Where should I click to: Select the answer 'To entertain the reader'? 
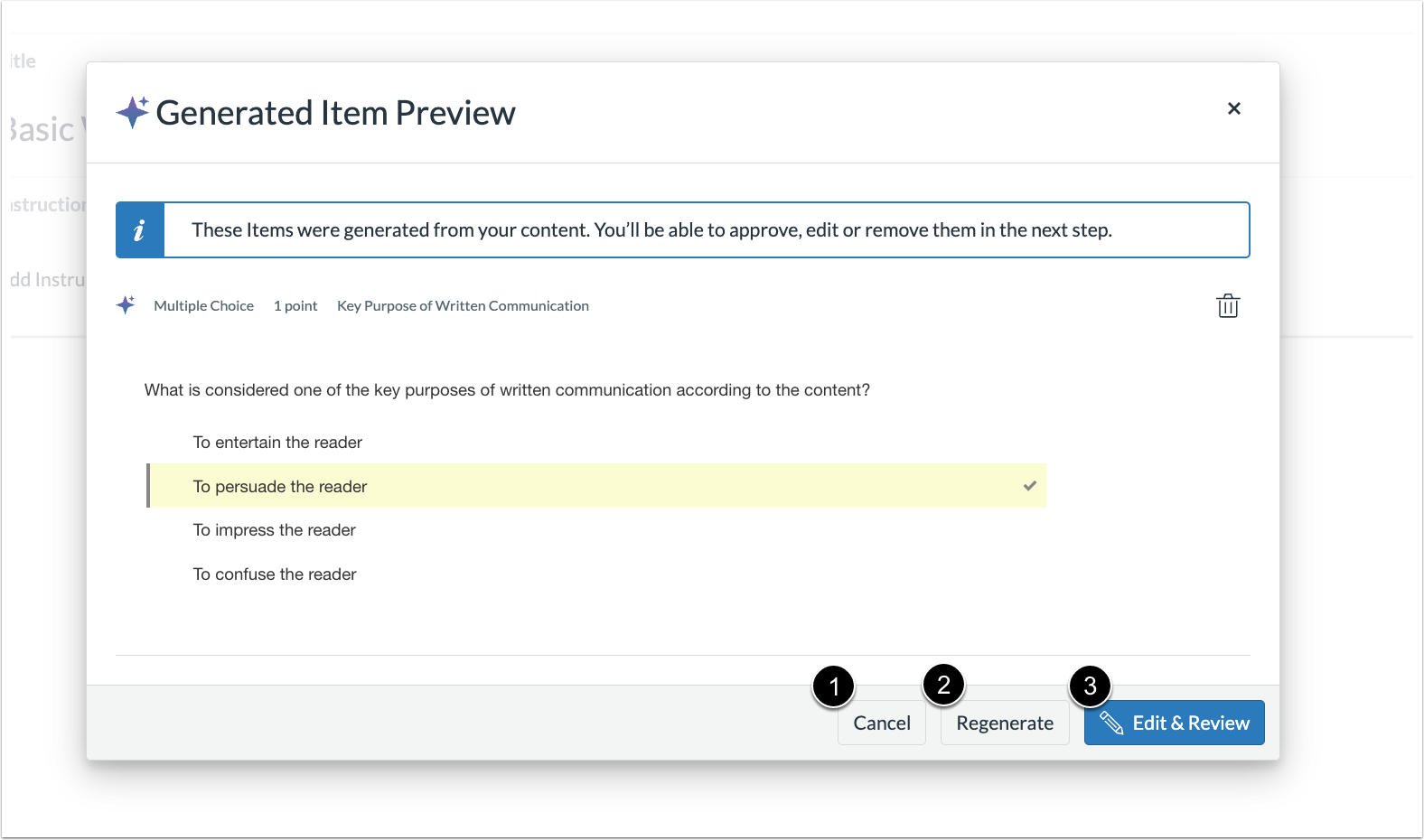(277, 443)
